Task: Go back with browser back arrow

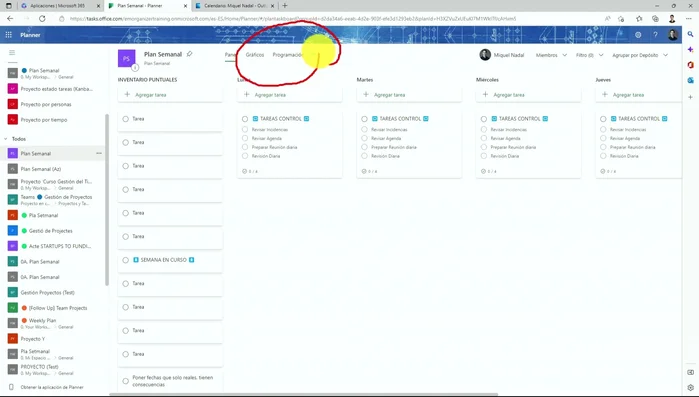Action: point(10,19)
